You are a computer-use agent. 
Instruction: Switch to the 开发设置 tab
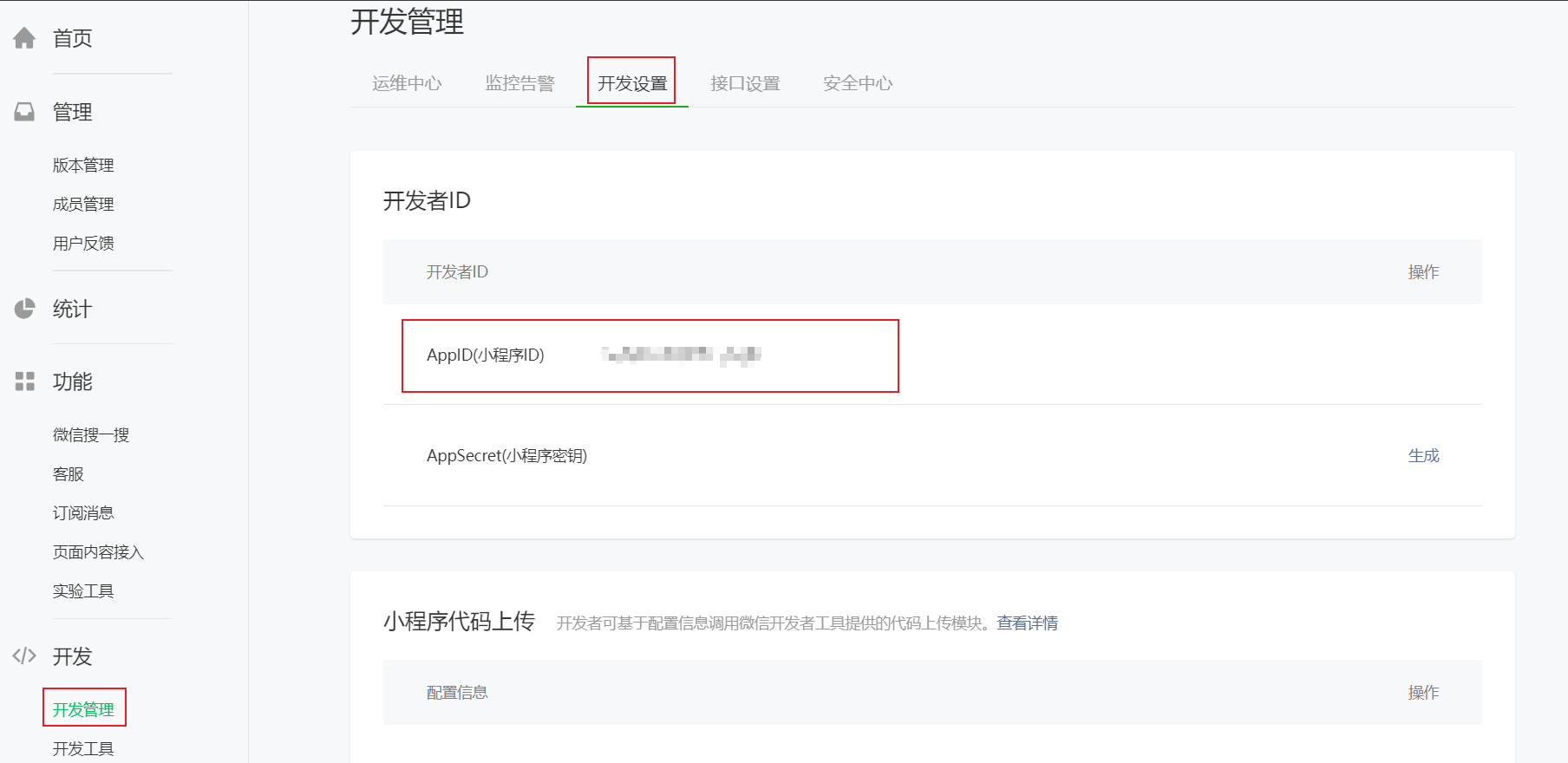pos(632,83)
